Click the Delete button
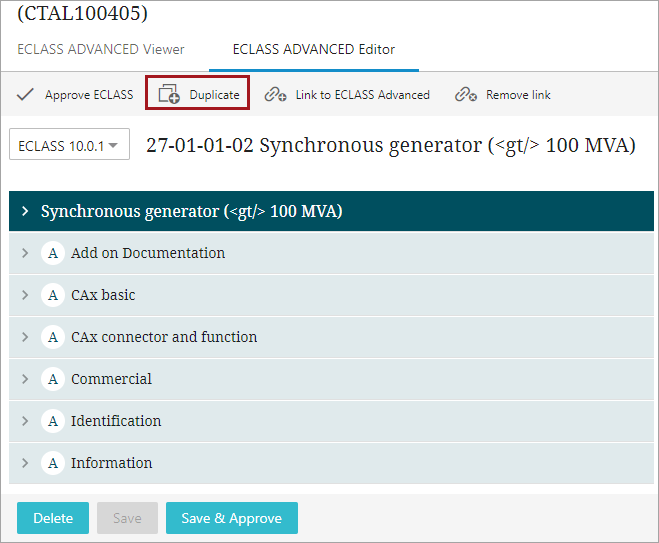659x543 pixels. pos(53,518)
